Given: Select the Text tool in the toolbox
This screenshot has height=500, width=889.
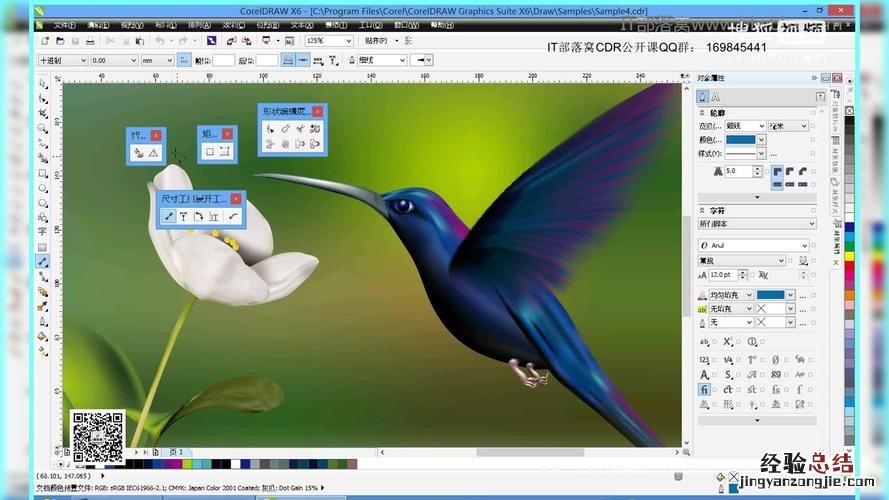Looking at the screenshot, I should 43,231.
